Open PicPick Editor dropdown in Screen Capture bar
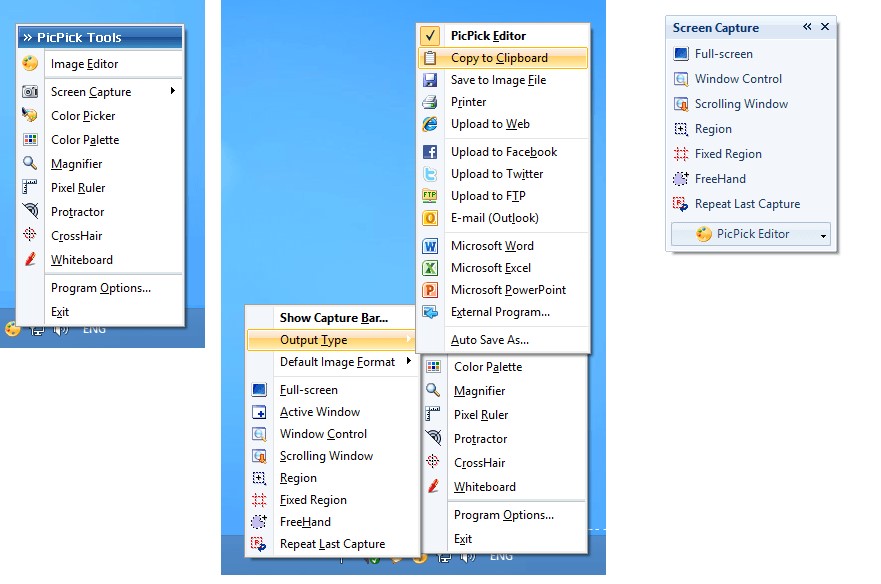Image resolution: width=881 pixels, height=584 pixels. click(823, 235)
